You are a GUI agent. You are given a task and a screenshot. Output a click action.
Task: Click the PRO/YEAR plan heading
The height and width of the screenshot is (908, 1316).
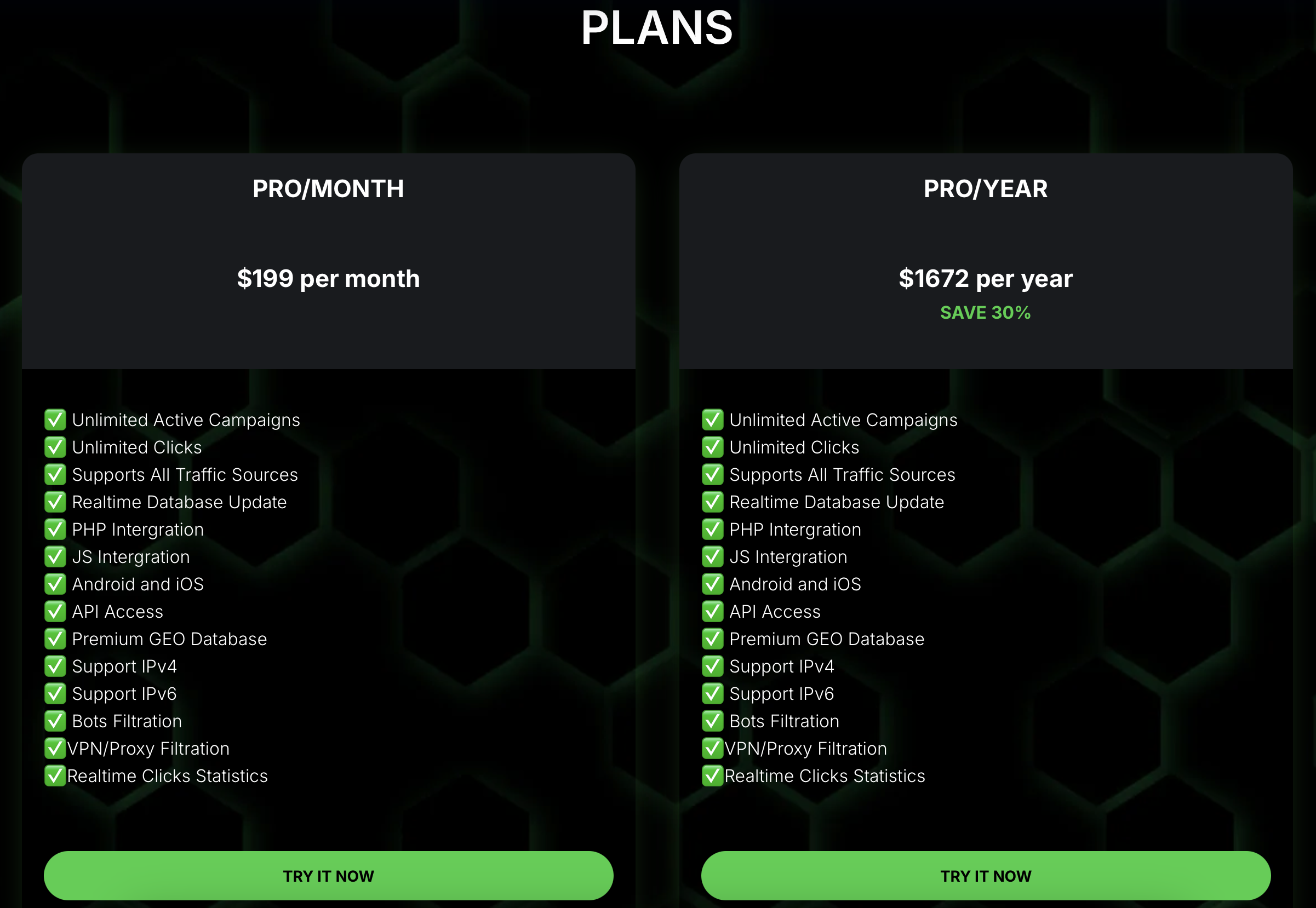pyautogui.click(x=986, y=189)
